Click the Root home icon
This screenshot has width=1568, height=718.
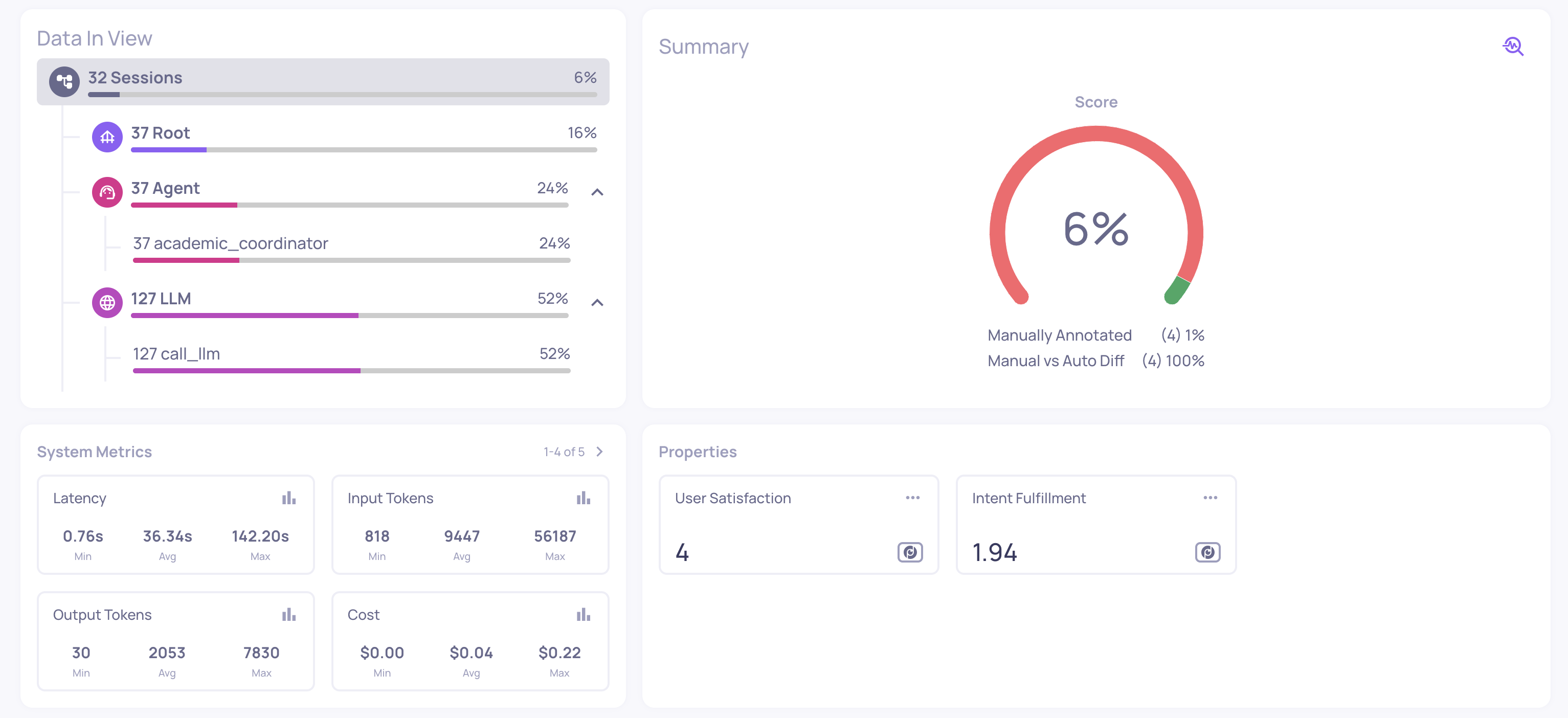pos(107,137)
